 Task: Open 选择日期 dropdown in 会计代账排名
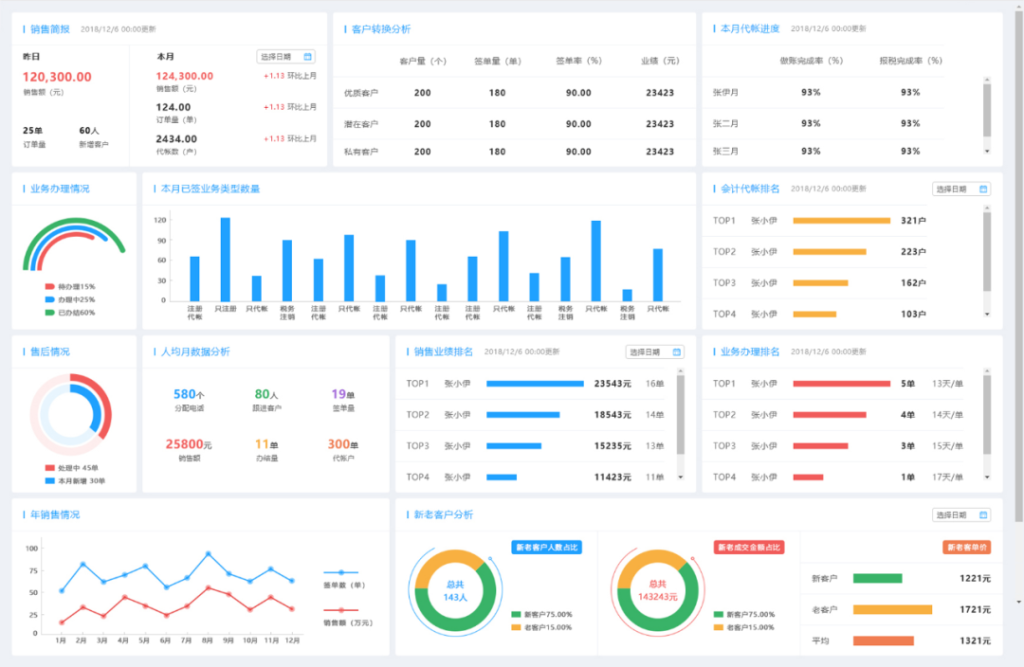point(961,189)
